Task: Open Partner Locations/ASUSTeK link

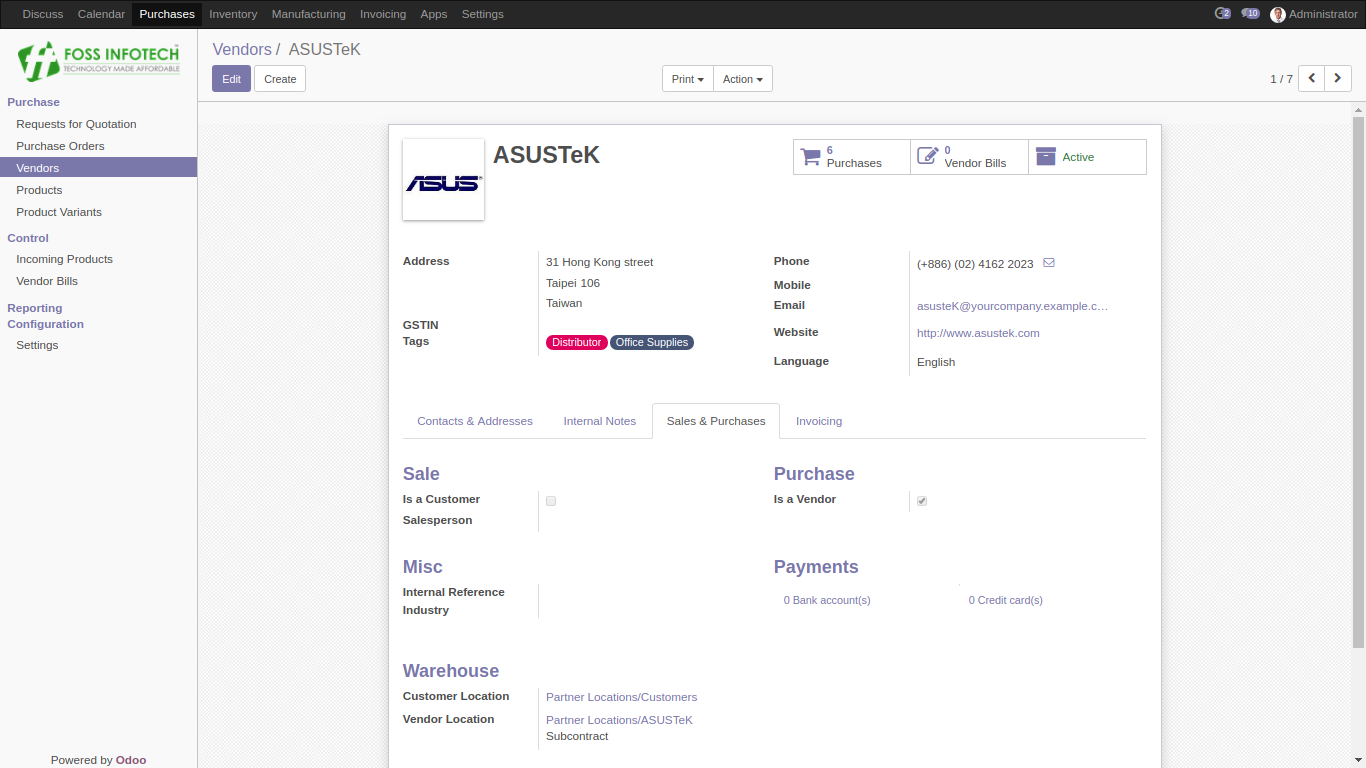Action: point(619,720)
